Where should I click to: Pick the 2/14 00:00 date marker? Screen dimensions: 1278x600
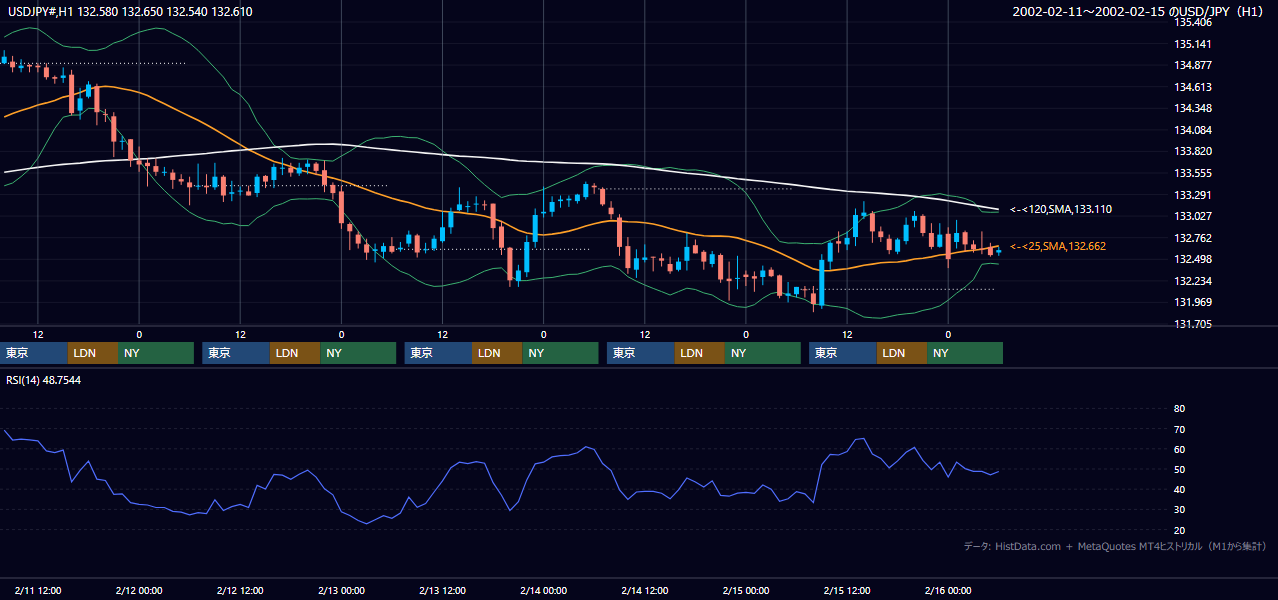point(543,591)
